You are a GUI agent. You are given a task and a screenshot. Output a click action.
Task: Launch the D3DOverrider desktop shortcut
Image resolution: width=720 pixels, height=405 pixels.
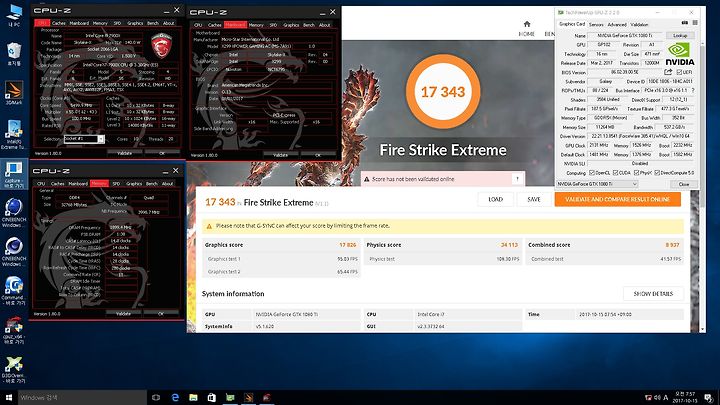(x=14, y=370)
